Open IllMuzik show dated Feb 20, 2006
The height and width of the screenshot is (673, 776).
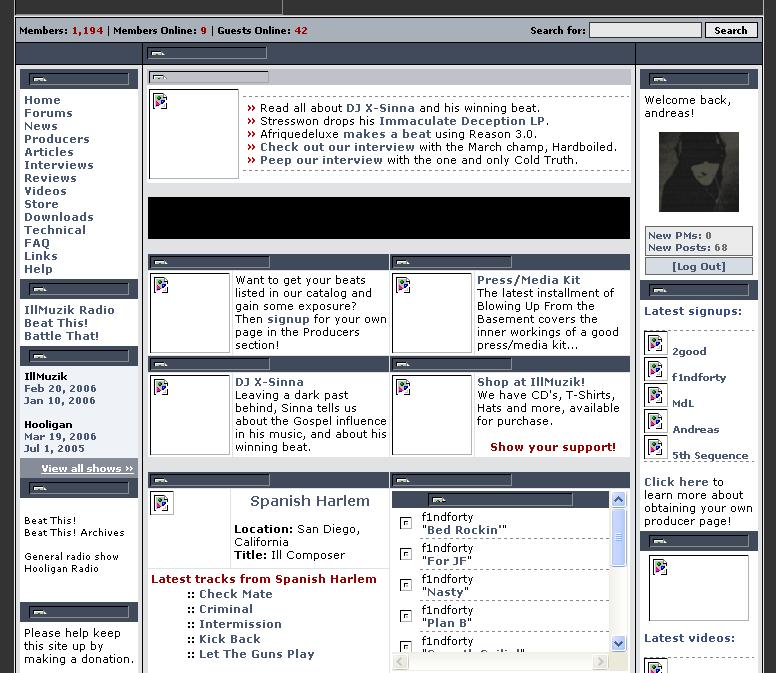[60, 388]
